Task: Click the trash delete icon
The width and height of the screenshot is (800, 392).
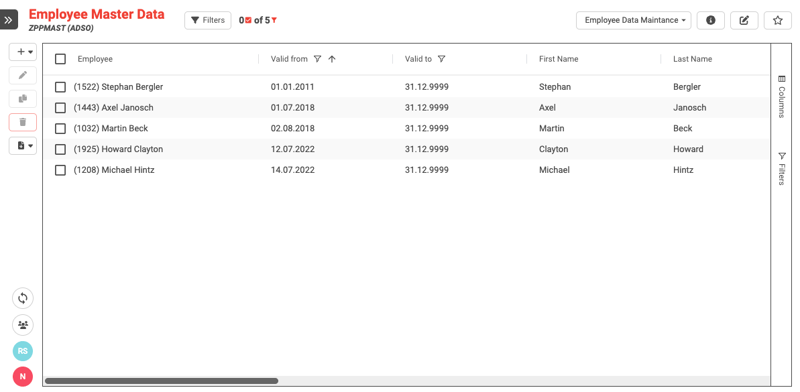Action: (22, 122)
